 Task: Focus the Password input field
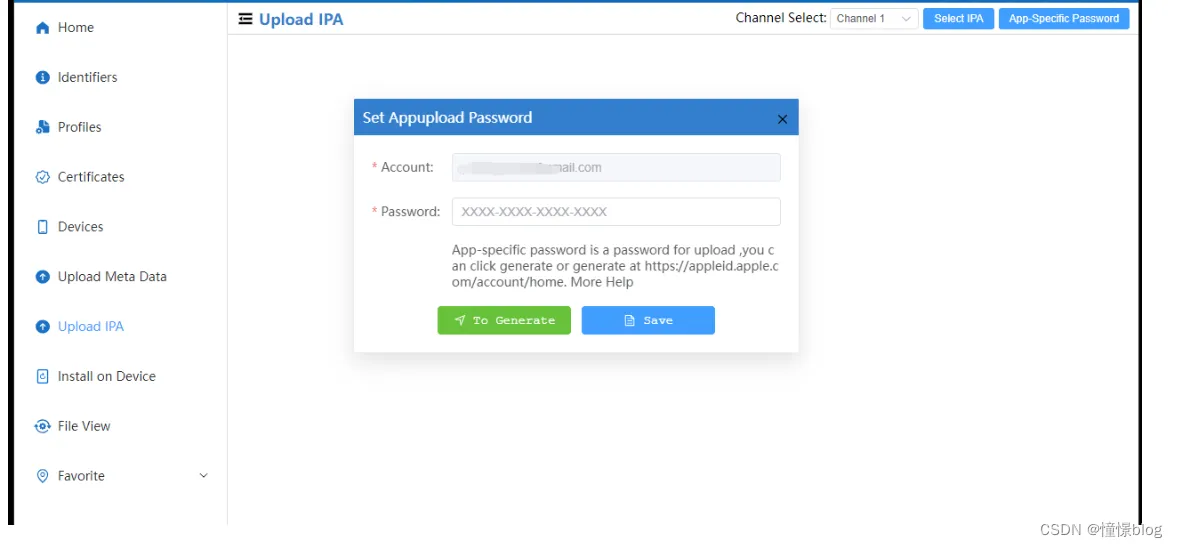[615, 212]
